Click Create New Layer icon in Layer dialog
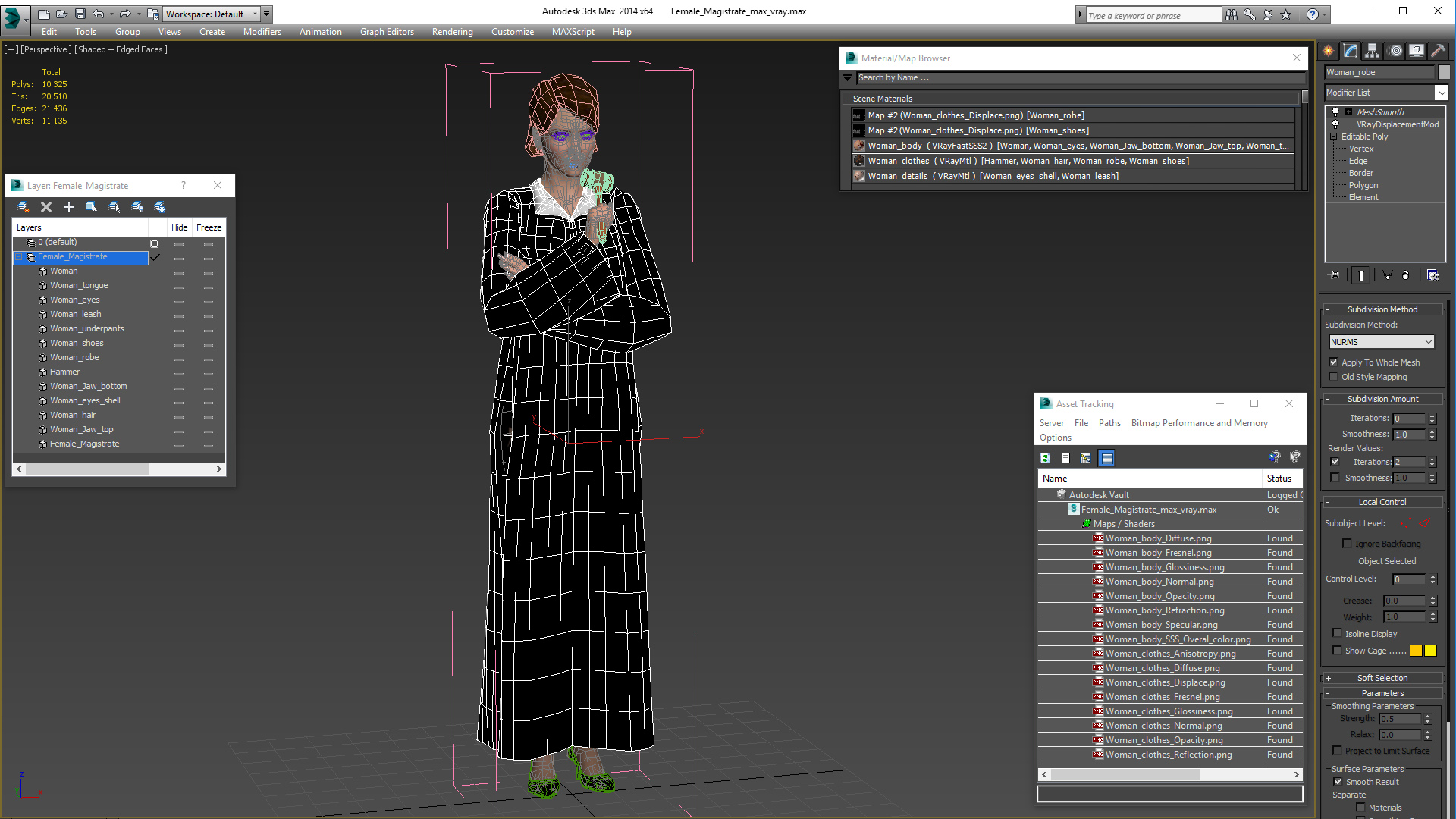The height and width of the screenshot is (819, 1456). pos(24,207)
